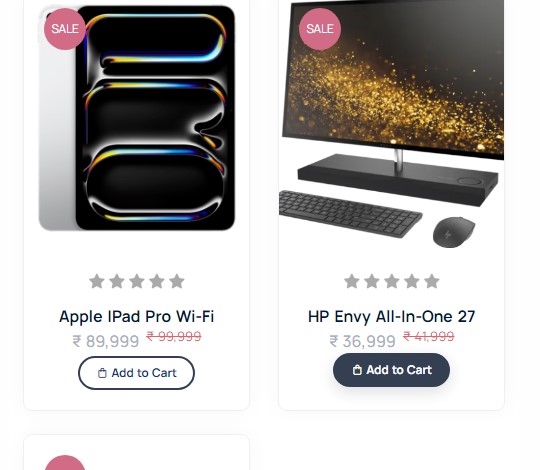Click the struck-through ₹ 99,999 price
Image resolution: width=540 pixels, height=470 pixels.
(x=174, y=336)
